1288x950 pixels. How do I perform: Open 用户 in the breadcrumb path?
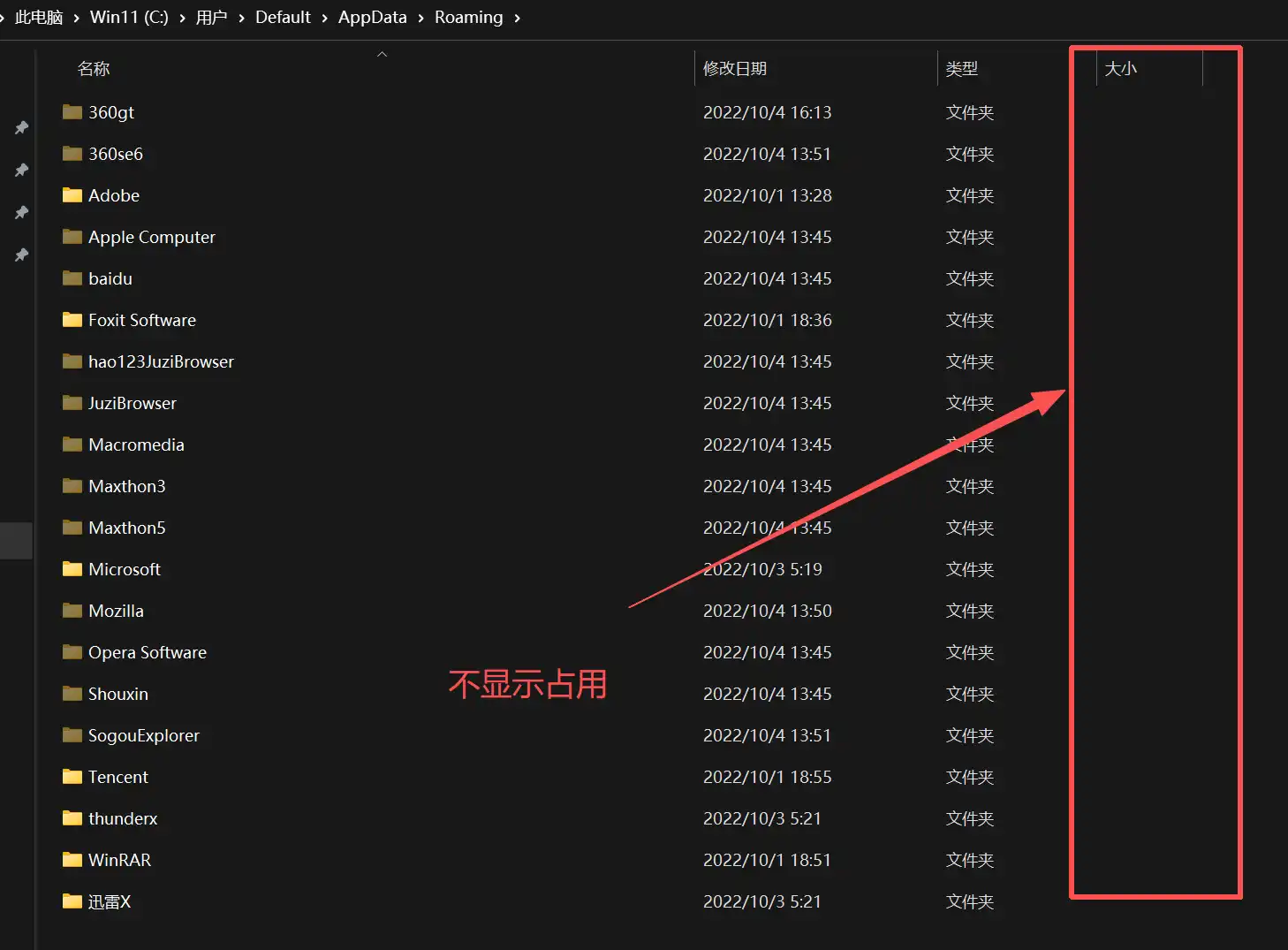[212, 18]
